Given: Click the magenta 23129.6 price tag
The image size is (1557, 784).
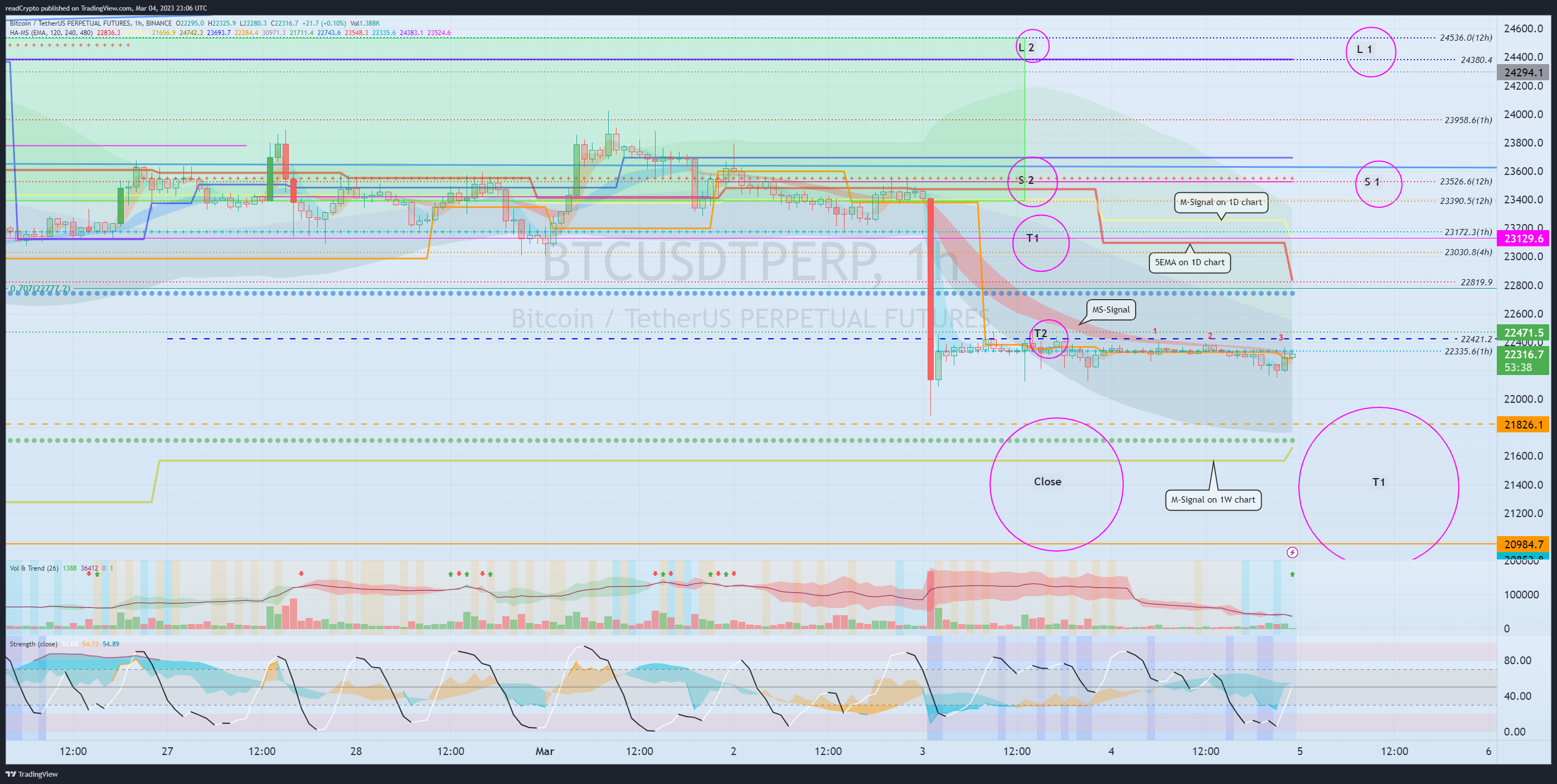Looking at the screenshot, I should (x=1523, y=238).
